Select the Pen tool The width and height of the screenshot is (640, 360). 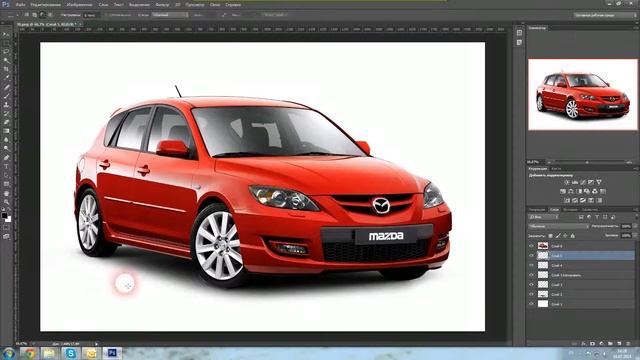coord(6,158)
